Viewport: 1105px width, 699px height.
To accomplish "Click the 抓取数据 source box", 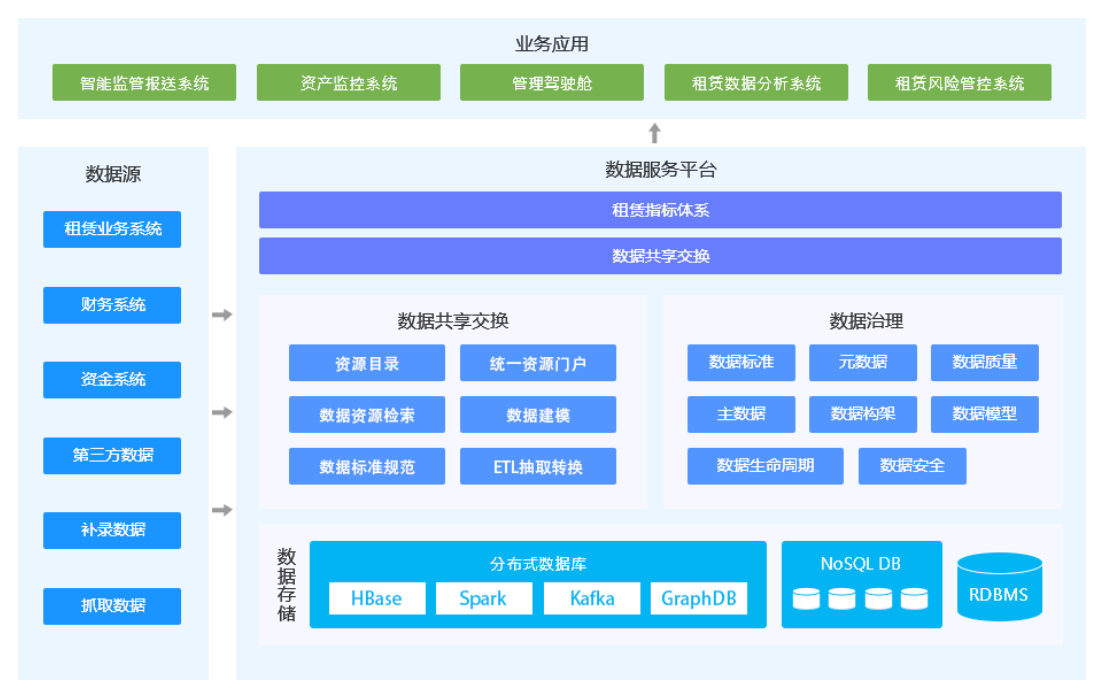I will (112, 606).
